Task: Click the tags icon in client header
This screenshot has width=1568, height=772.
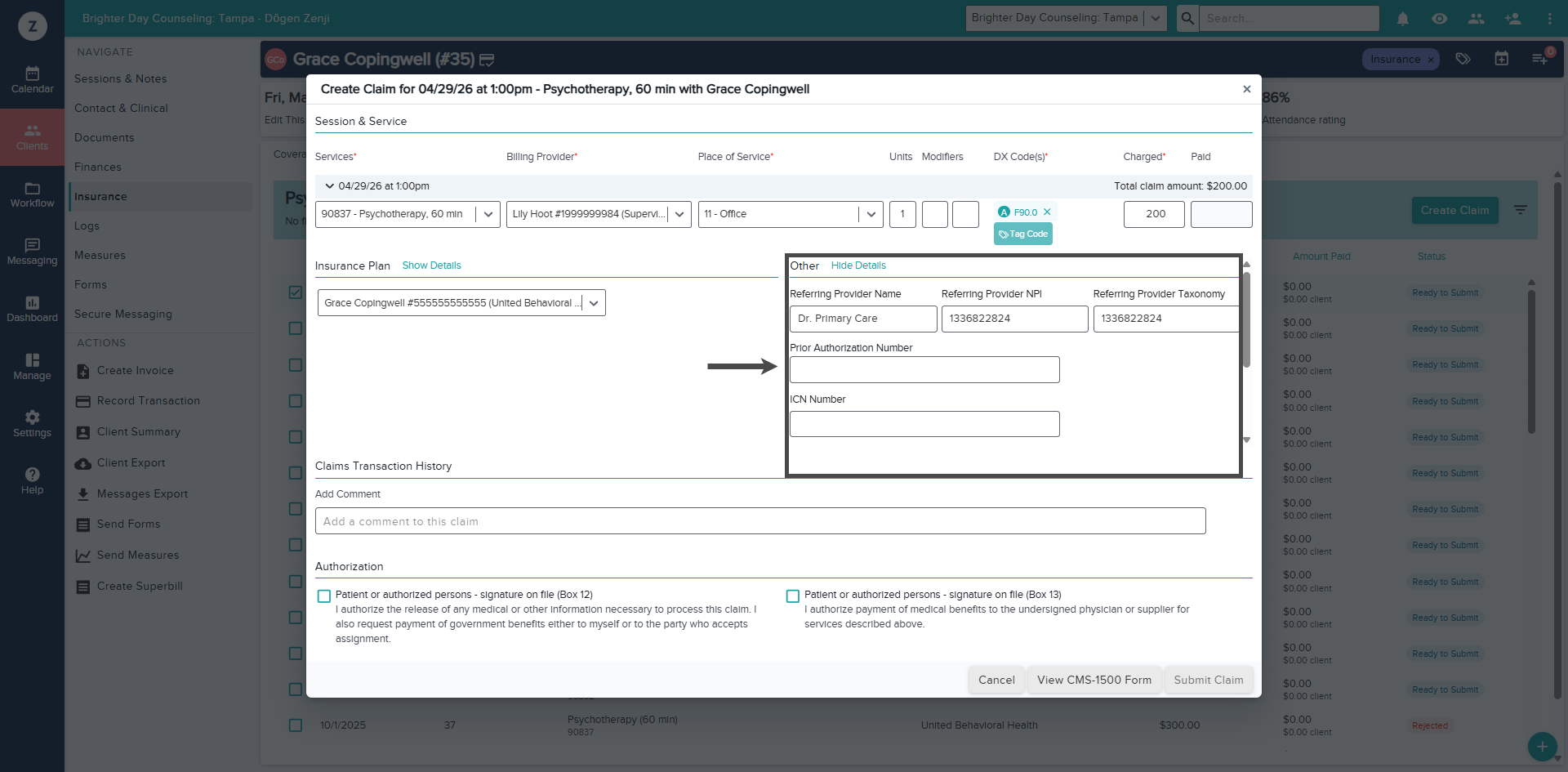Action: tap(1463, 59)
